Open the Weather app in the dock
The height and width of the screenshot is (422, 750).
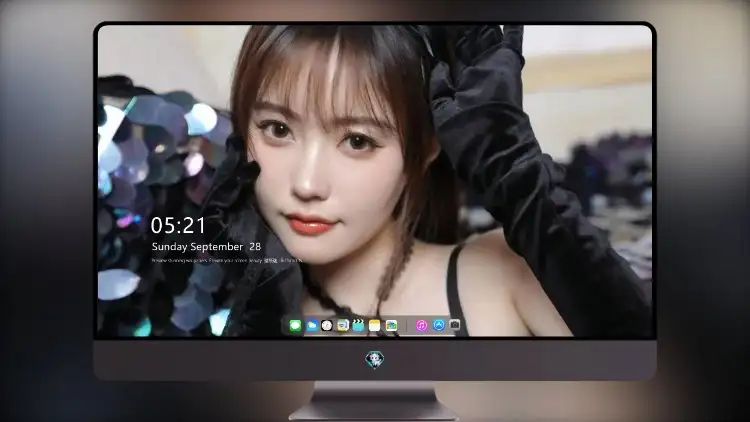311,326
